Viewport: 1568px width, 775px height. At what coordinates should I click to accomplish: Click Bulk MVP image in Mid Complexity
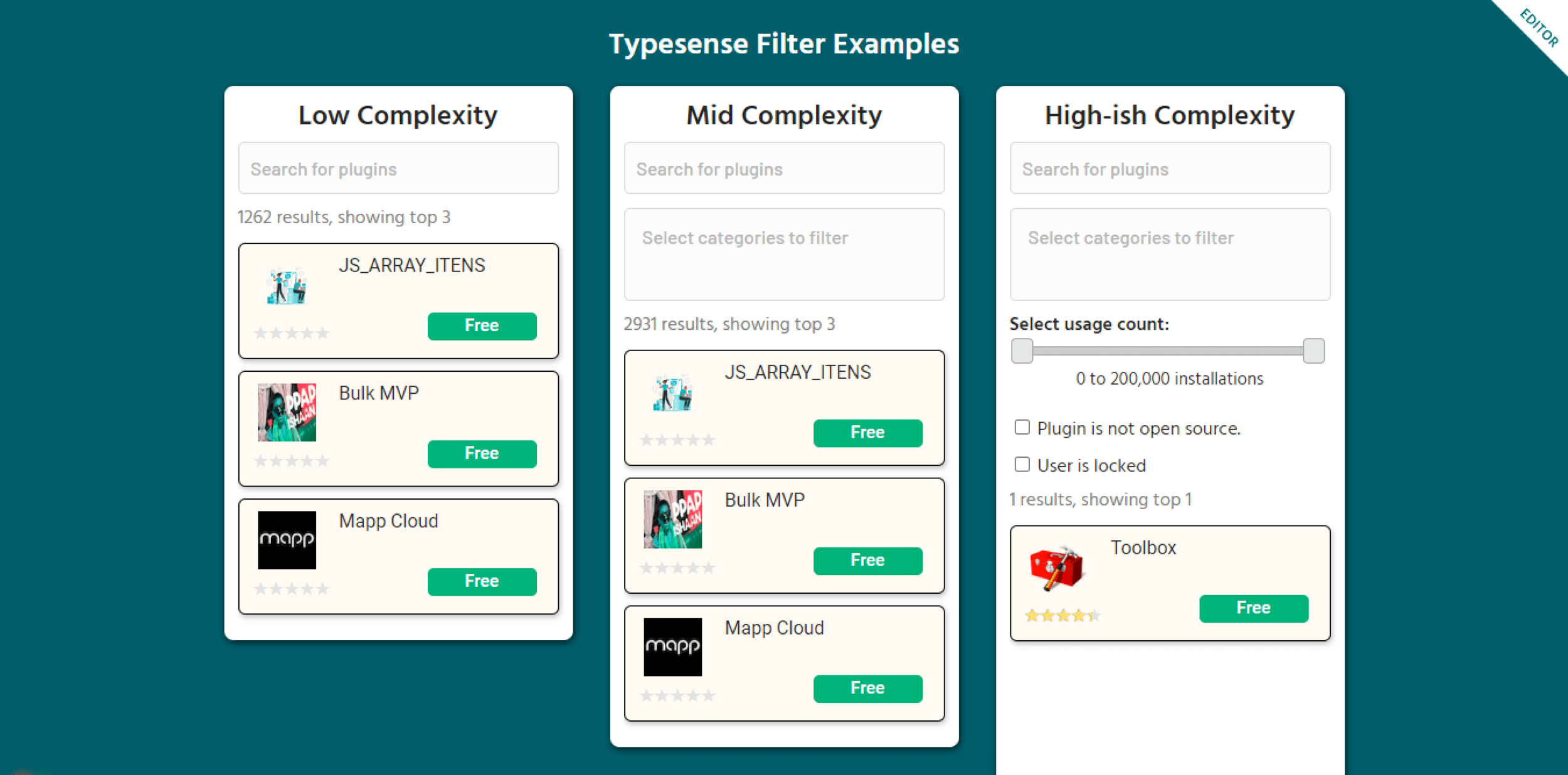(672, 519)
